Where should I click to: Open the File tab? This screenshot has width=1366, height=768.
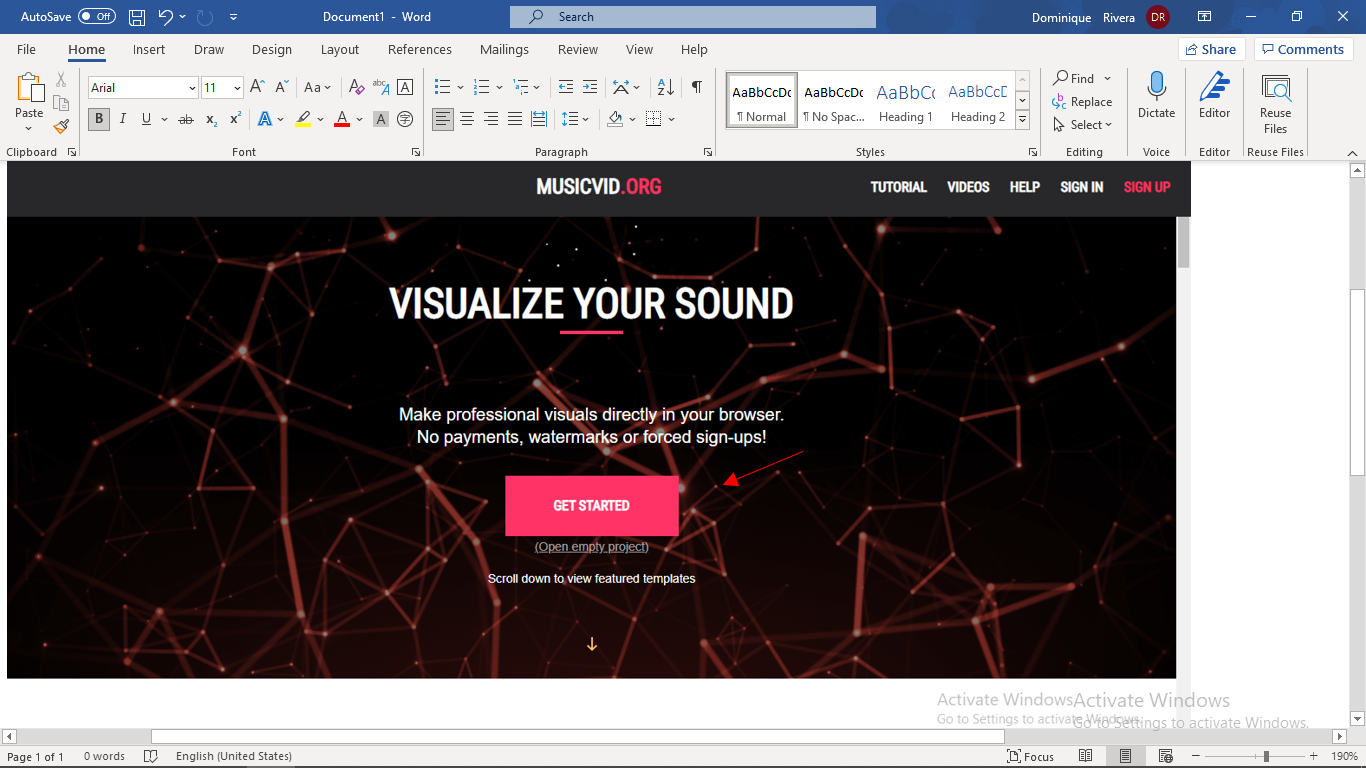tap(26, 49)
